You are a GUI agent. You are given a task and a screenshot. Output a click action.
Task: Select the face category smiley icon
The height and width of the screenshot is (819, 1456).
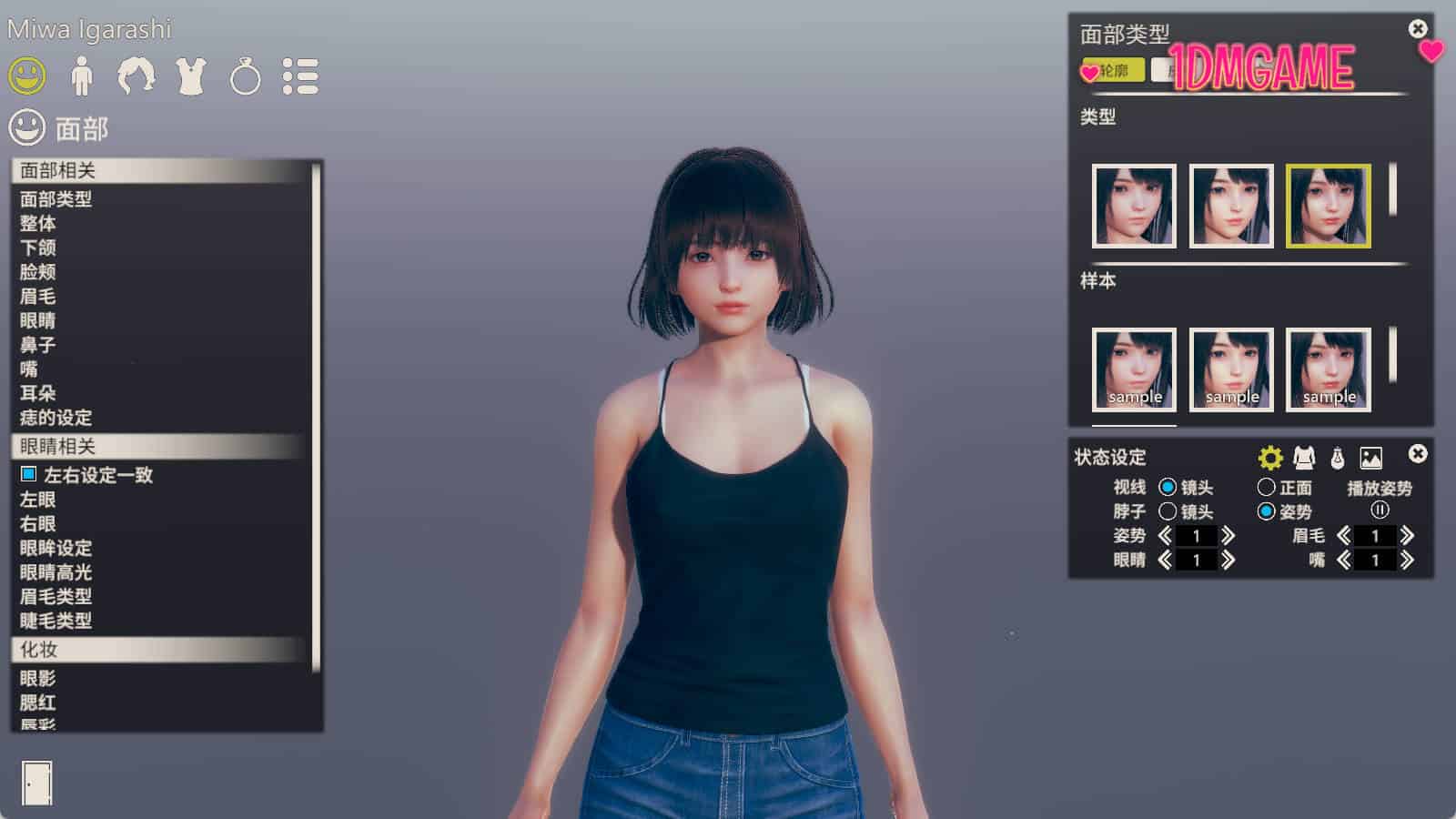coord(27,76)
